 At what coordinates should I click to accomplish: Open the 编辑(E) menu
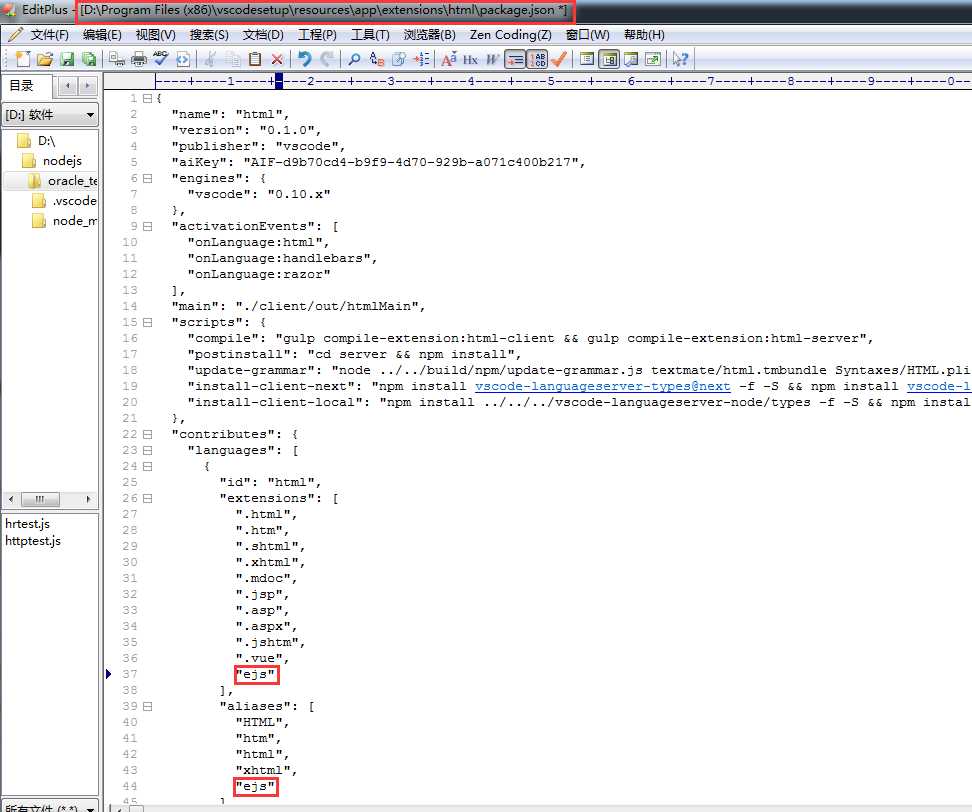pos(102,35)
